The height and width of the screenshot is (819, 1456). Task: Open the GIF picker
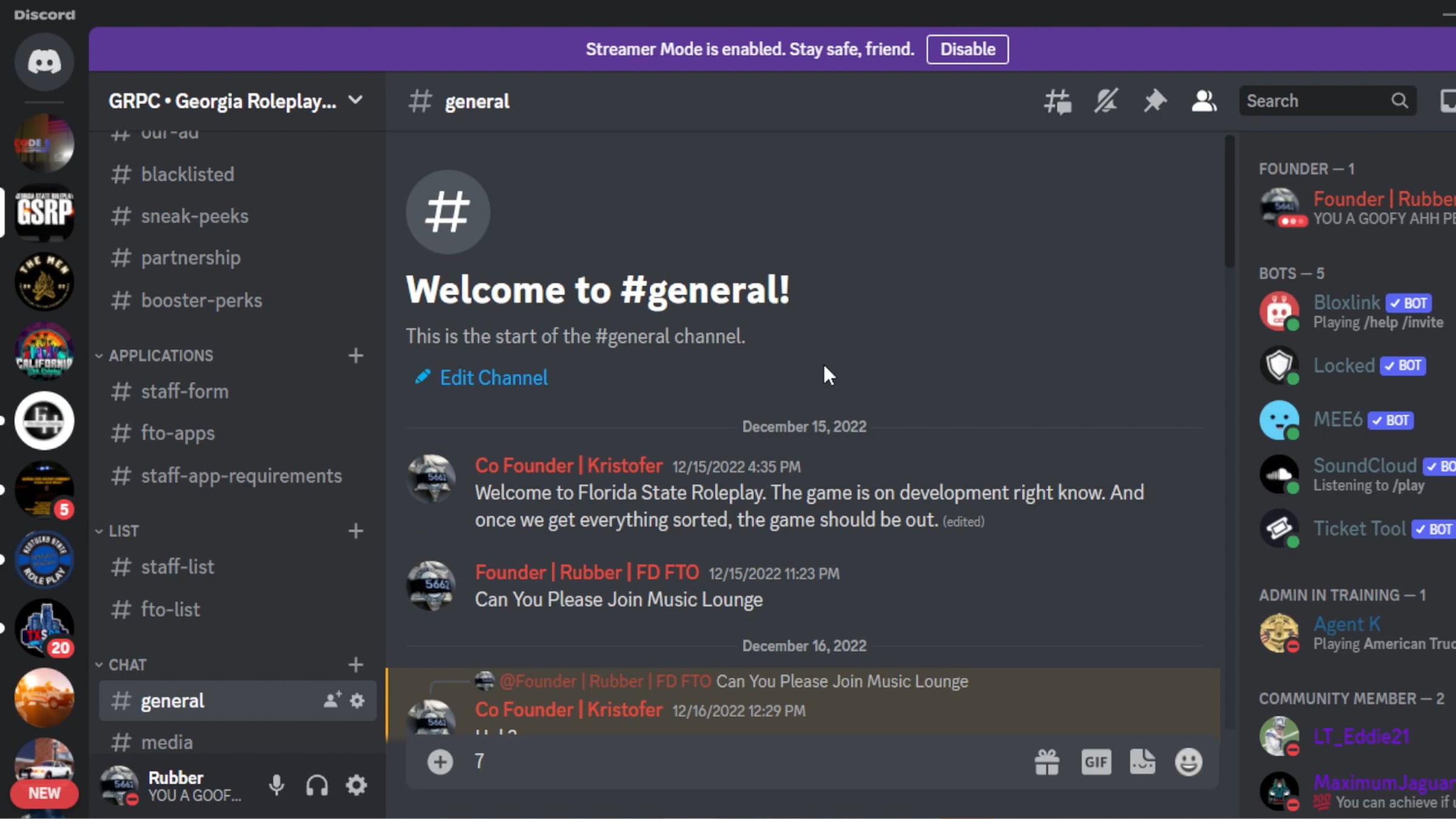pos(1096,762)
